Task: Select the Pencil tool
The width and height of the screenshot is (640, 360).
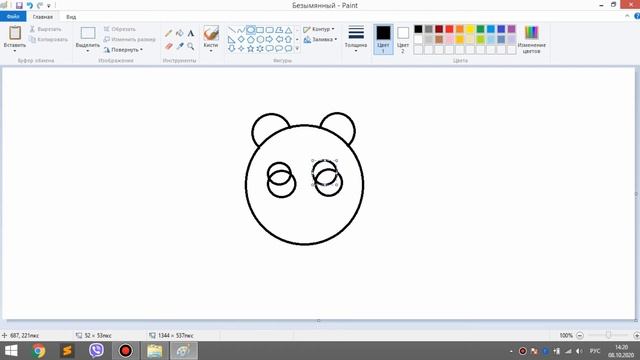Action: [x=169, y=33]
